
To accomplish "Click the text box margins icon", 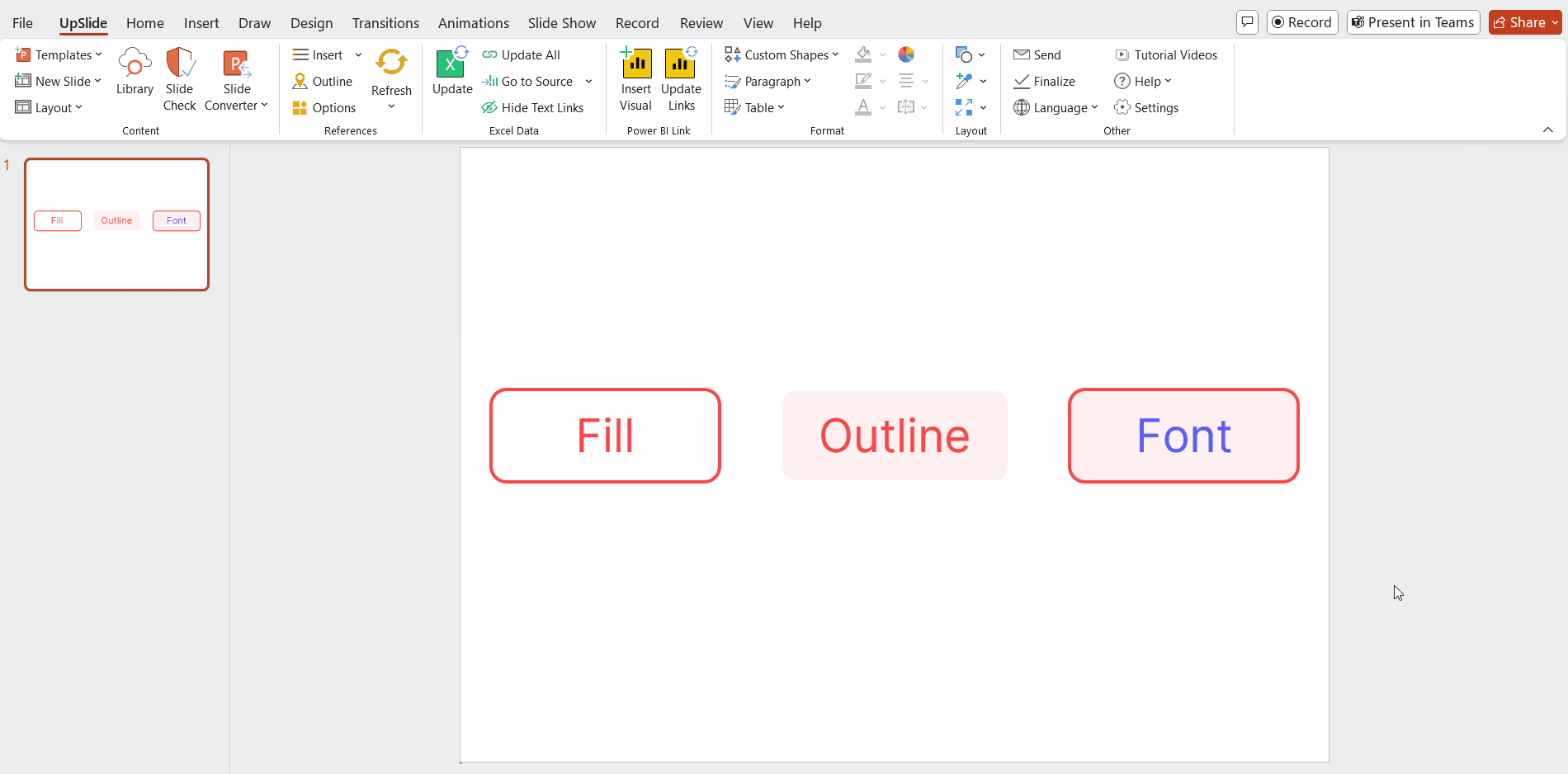I will [x=906, y=107].
